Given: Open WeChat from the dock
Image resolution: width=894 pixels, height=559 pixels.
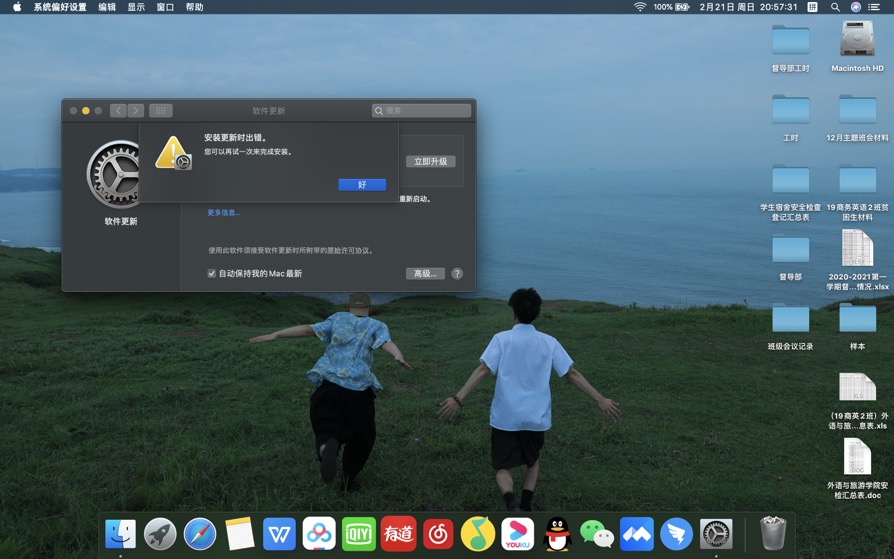Looking at the screenshot, I should point(597,534).
